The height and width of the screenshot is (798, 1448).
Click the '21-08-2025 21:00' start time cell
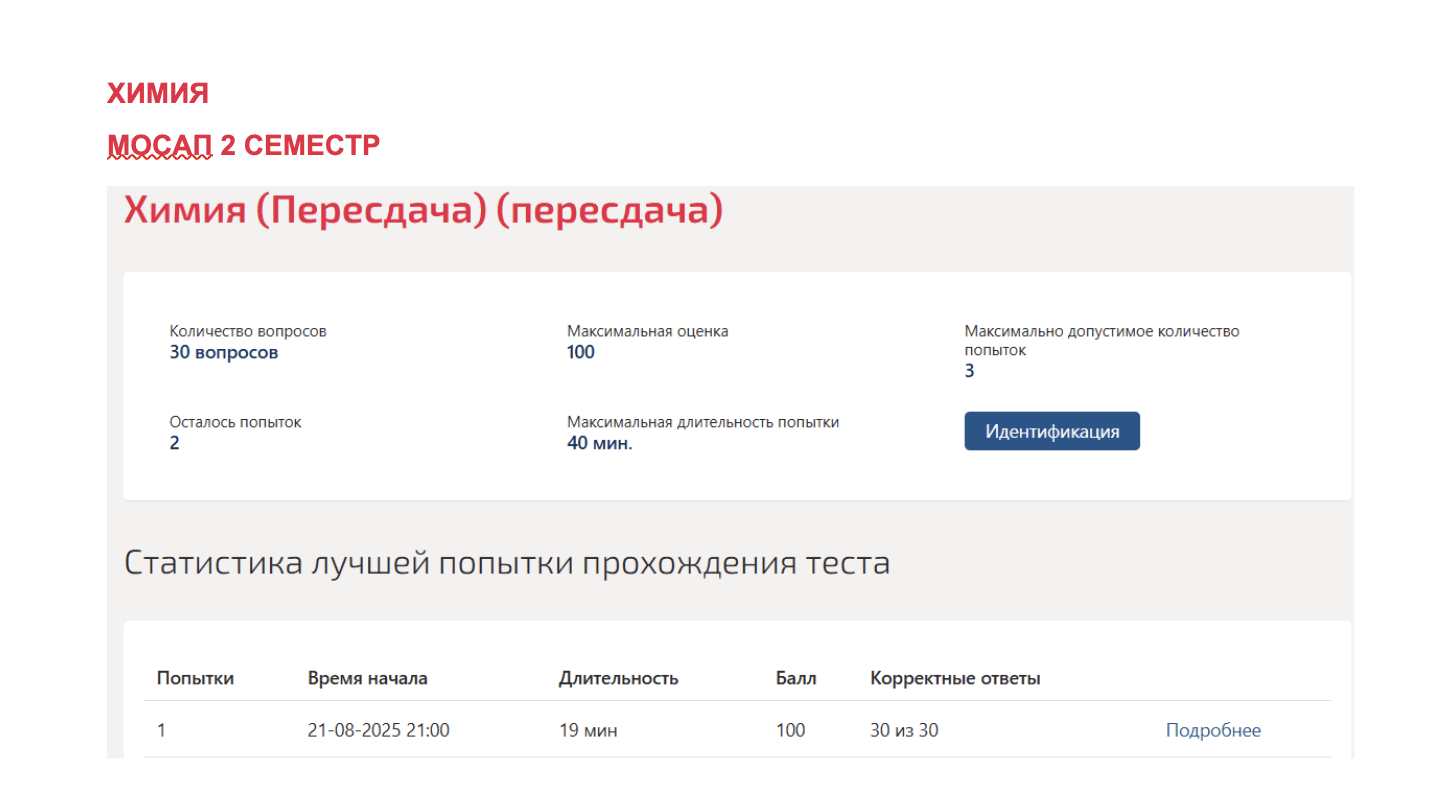click(378, 730)
